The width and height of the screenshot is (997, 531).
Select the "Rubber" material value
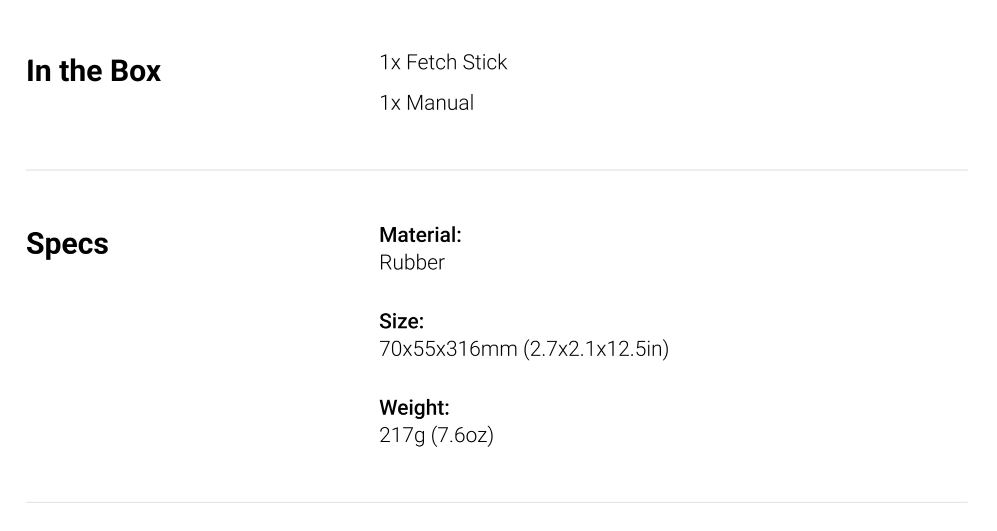coord(412,263)
